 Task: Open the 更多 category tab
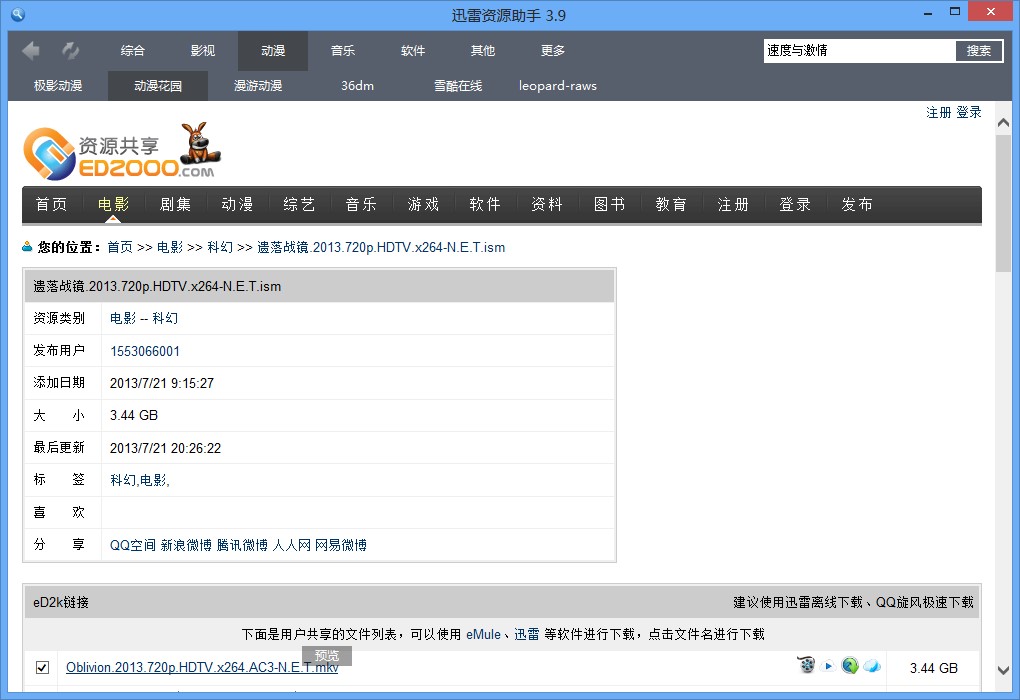pyautogui.click(x=553, y=51)
